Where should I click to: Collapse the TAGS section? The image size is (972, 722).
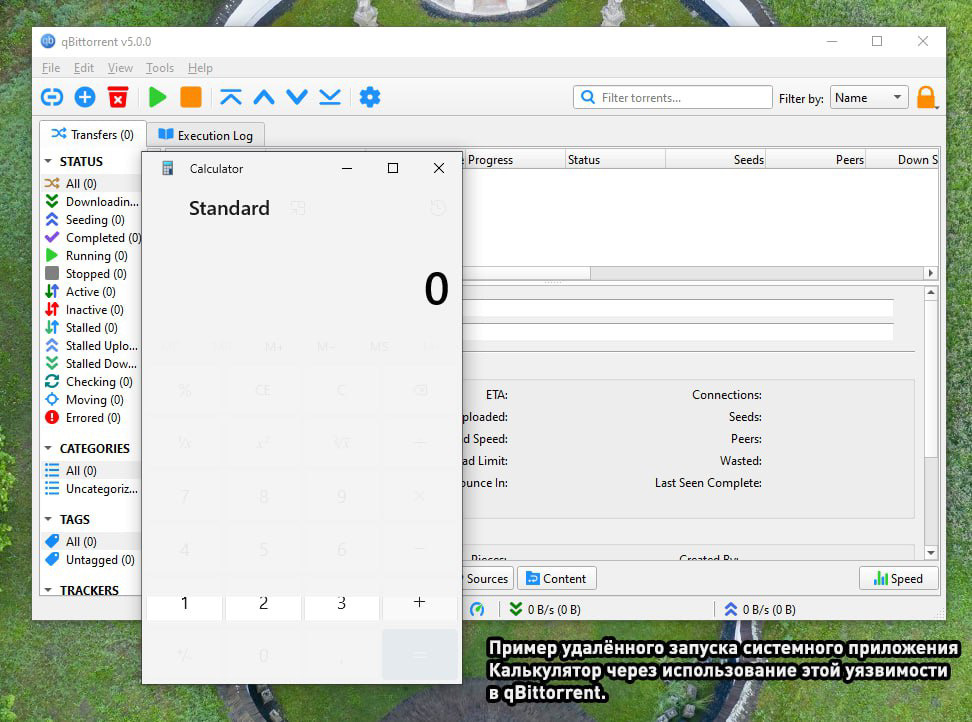[48, 519]
